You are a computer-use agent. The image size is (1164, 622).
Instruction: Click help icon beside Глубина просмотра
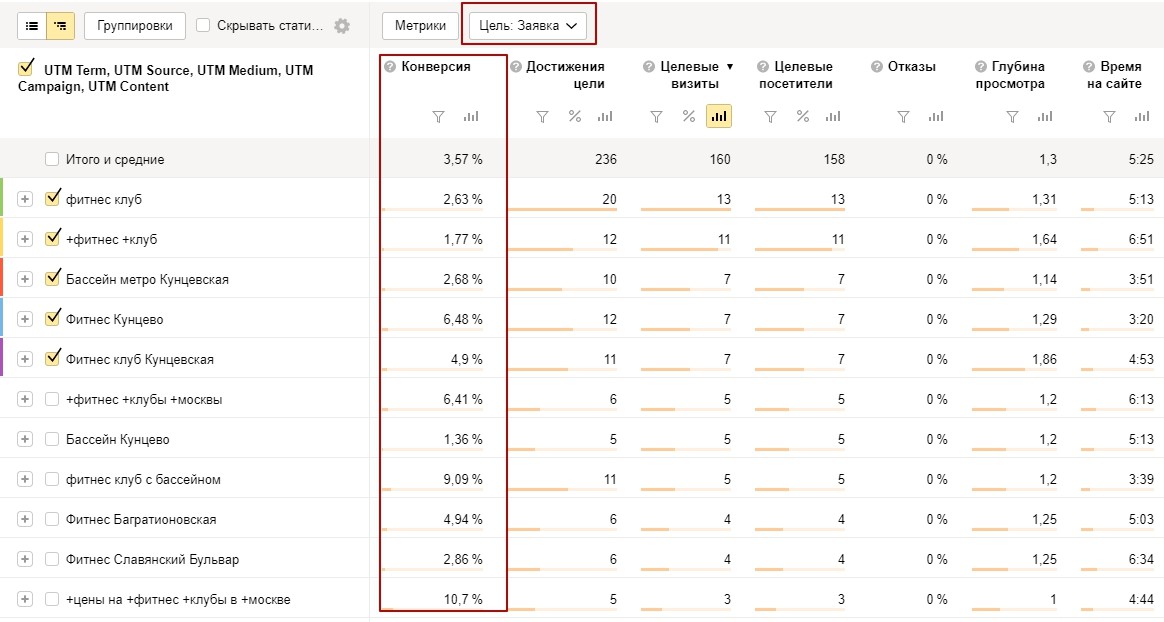(981, 67)
